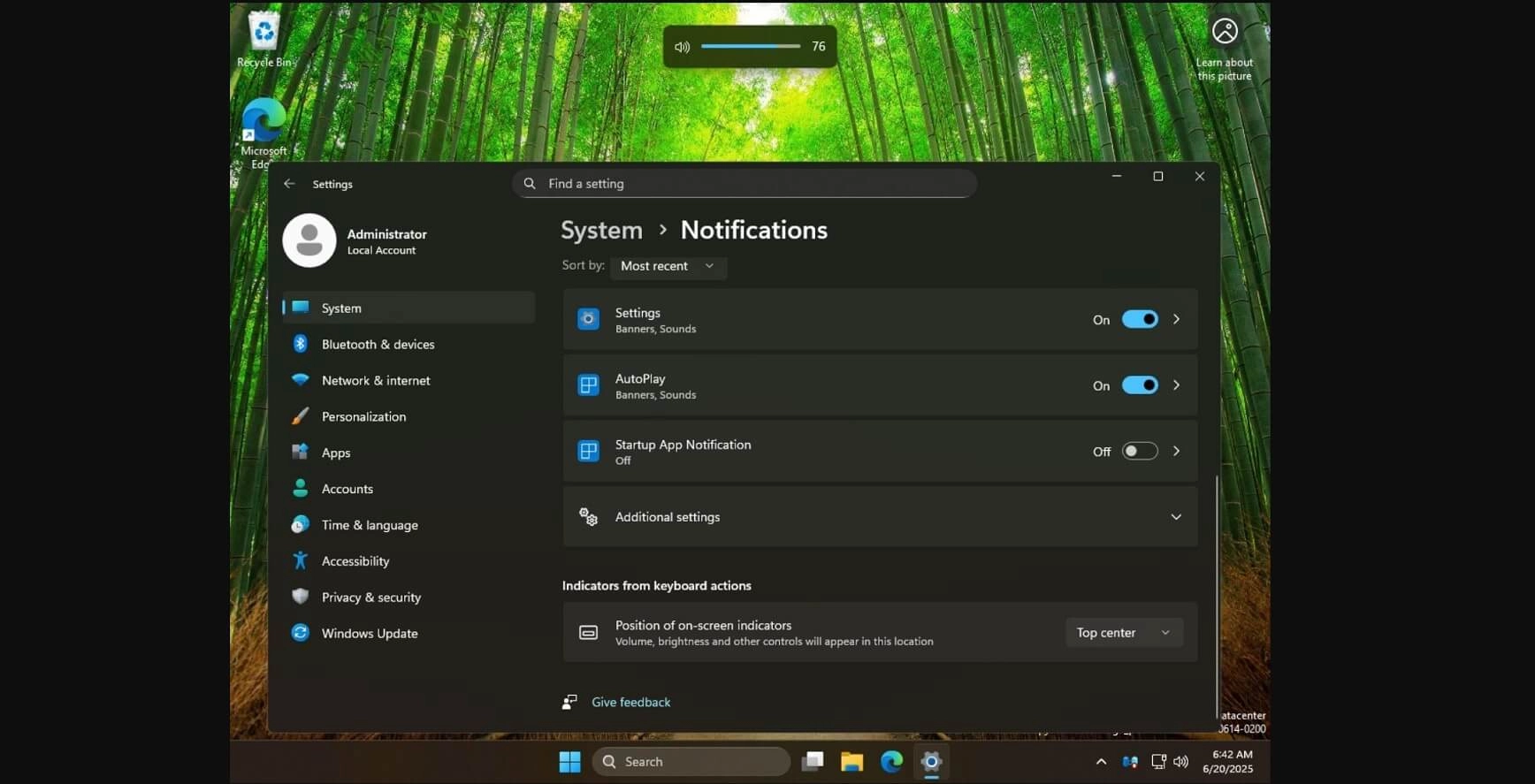Viewport: 1535px width, 784px height.
Task: Open AutoPlay notification details chevron
Action: coord(1176,385)
